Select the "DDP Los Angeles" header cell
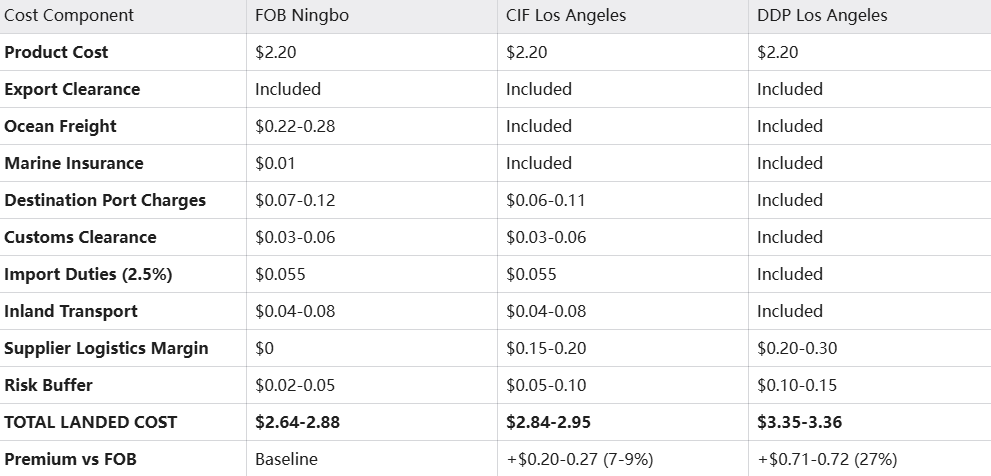The image size is (991, 476). click(822, 16)
